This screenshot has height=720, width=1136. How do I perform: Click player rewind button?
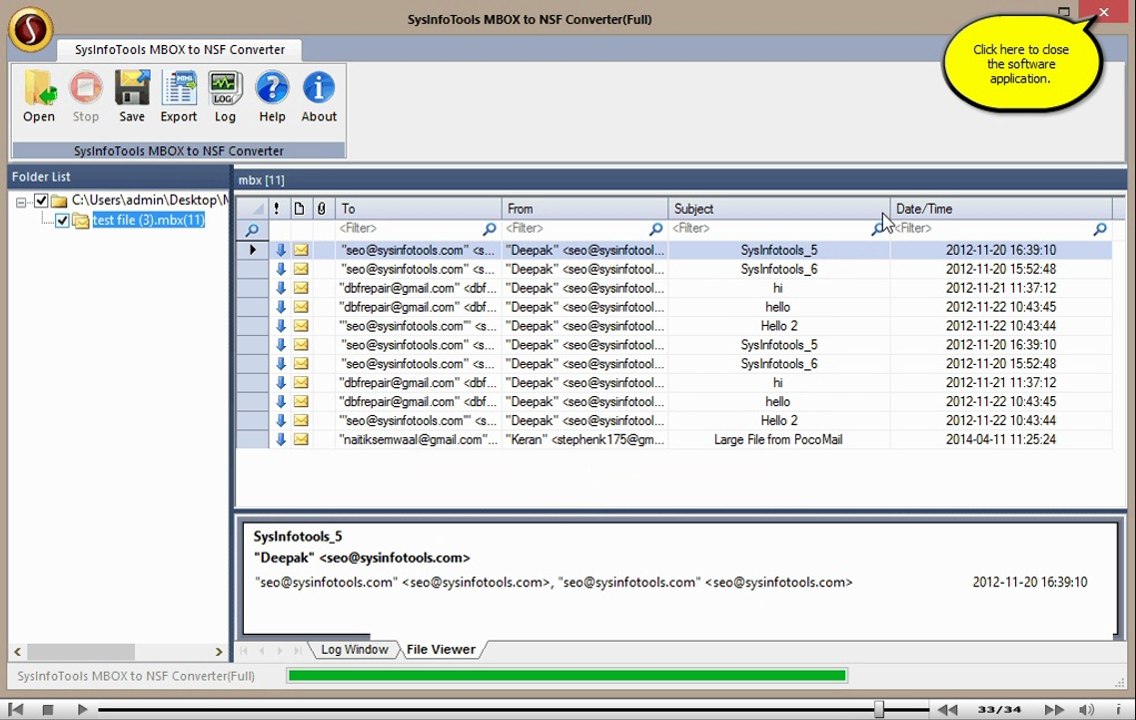(x=947, y=709)
